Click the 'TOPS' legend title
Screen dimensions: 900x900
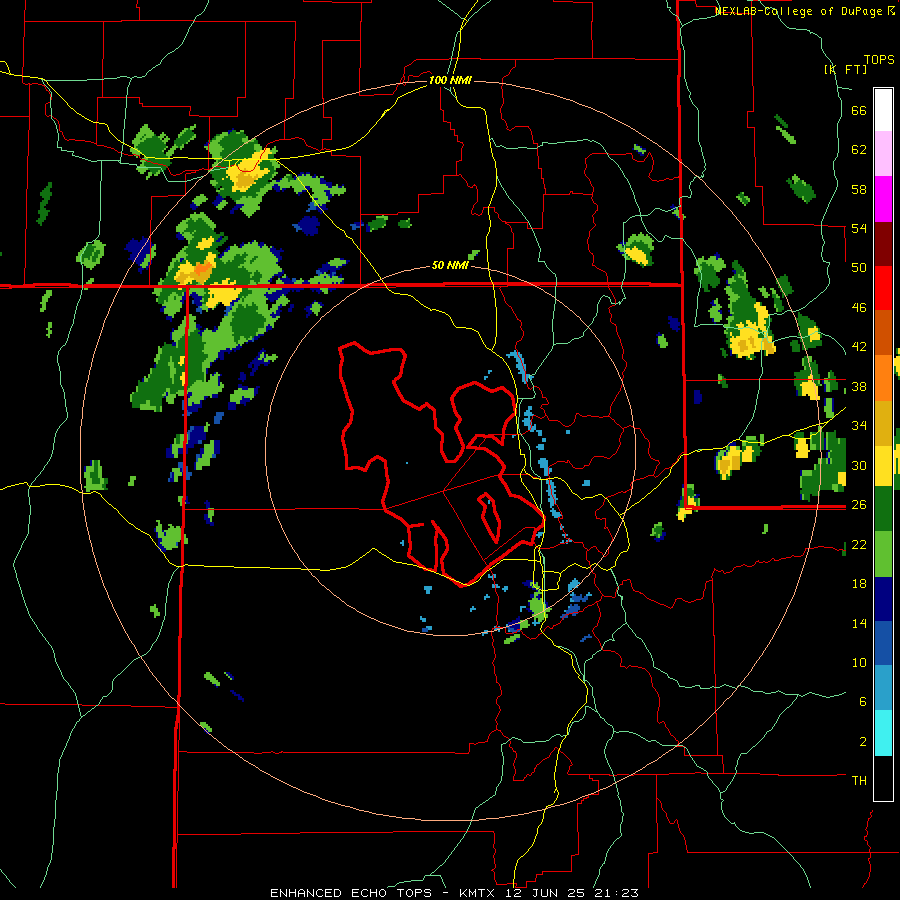879,60
